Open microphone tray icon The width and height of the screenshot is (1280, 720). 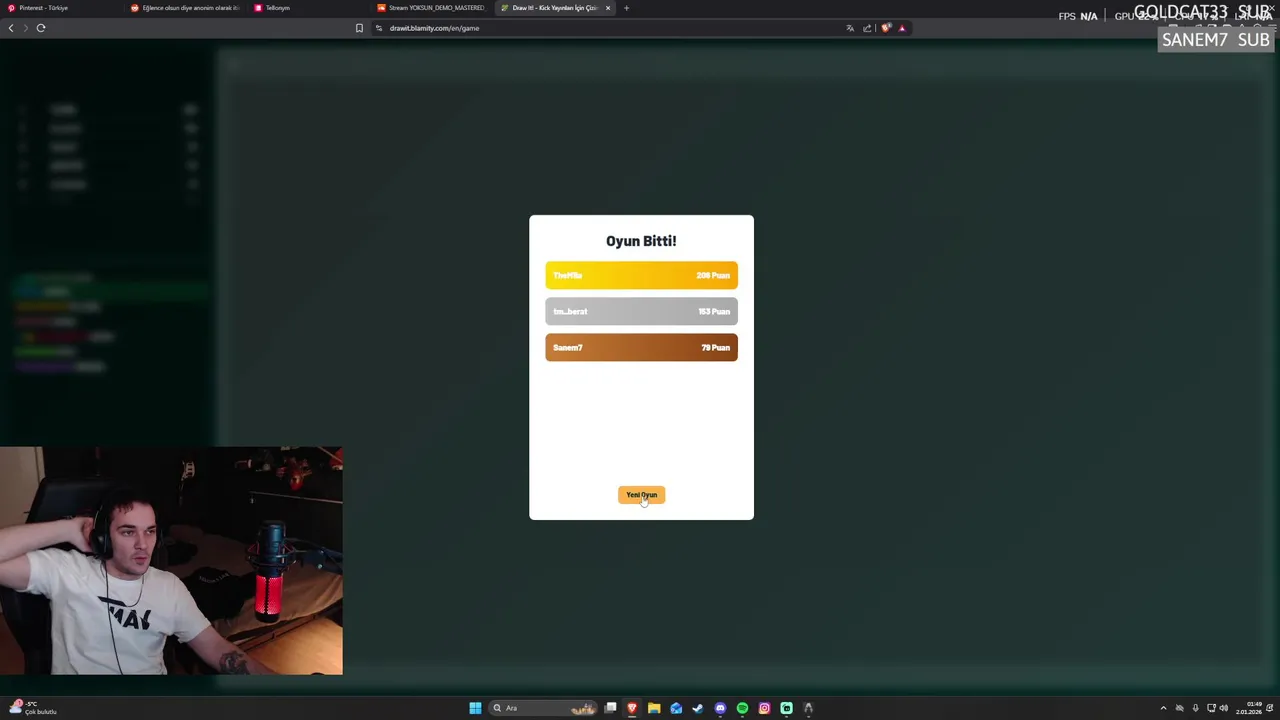[1195, 708]
